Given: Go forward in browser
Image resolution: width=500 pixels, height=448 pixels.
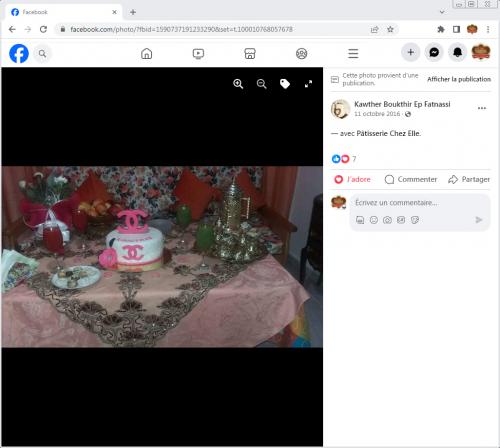Looking at the screenshot, I should click(28, 29).
